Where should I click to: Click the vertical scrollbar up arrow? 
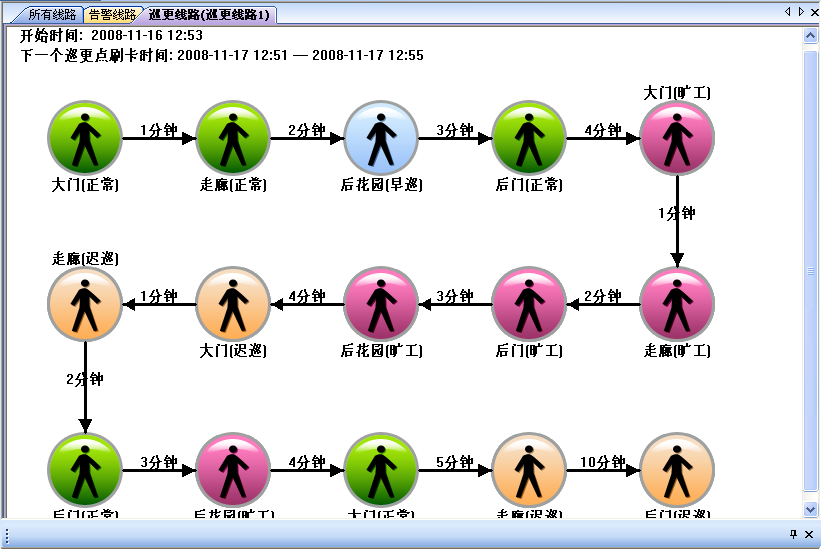point(811,34)
